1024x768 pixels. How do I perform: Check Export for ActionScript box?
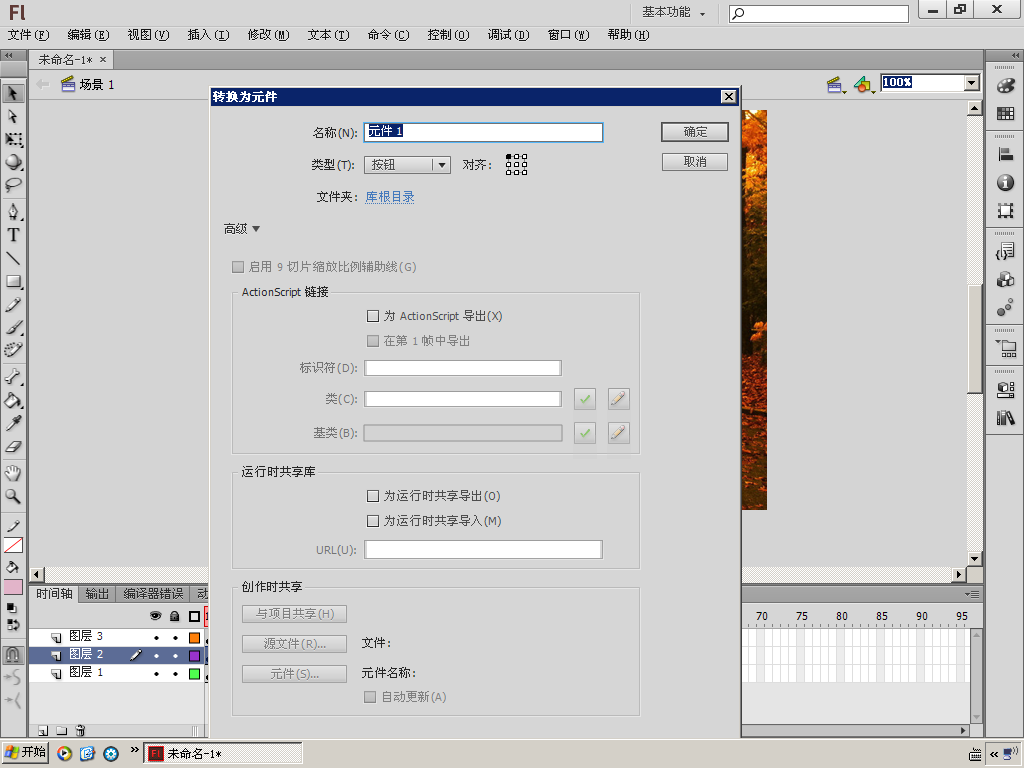point(373,316)
